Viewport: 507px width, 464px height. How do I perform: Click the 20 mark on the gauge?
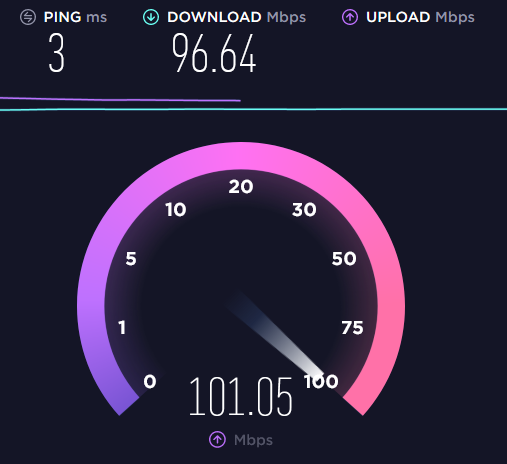pos(241,187)
